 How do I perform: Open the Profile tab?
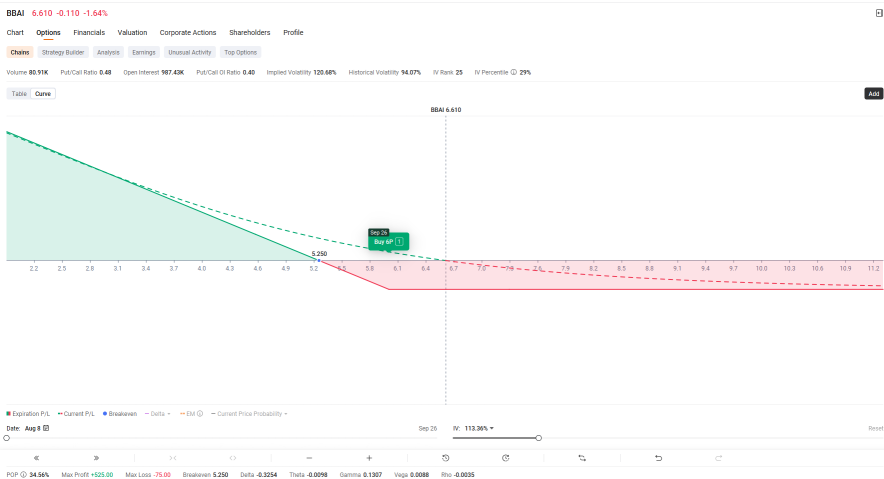293,33
